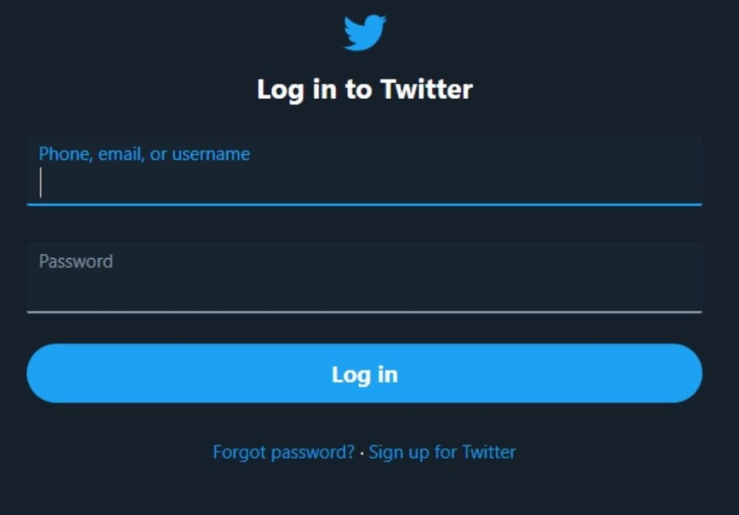Click the dot separator between the footer links

click(361, 453)
